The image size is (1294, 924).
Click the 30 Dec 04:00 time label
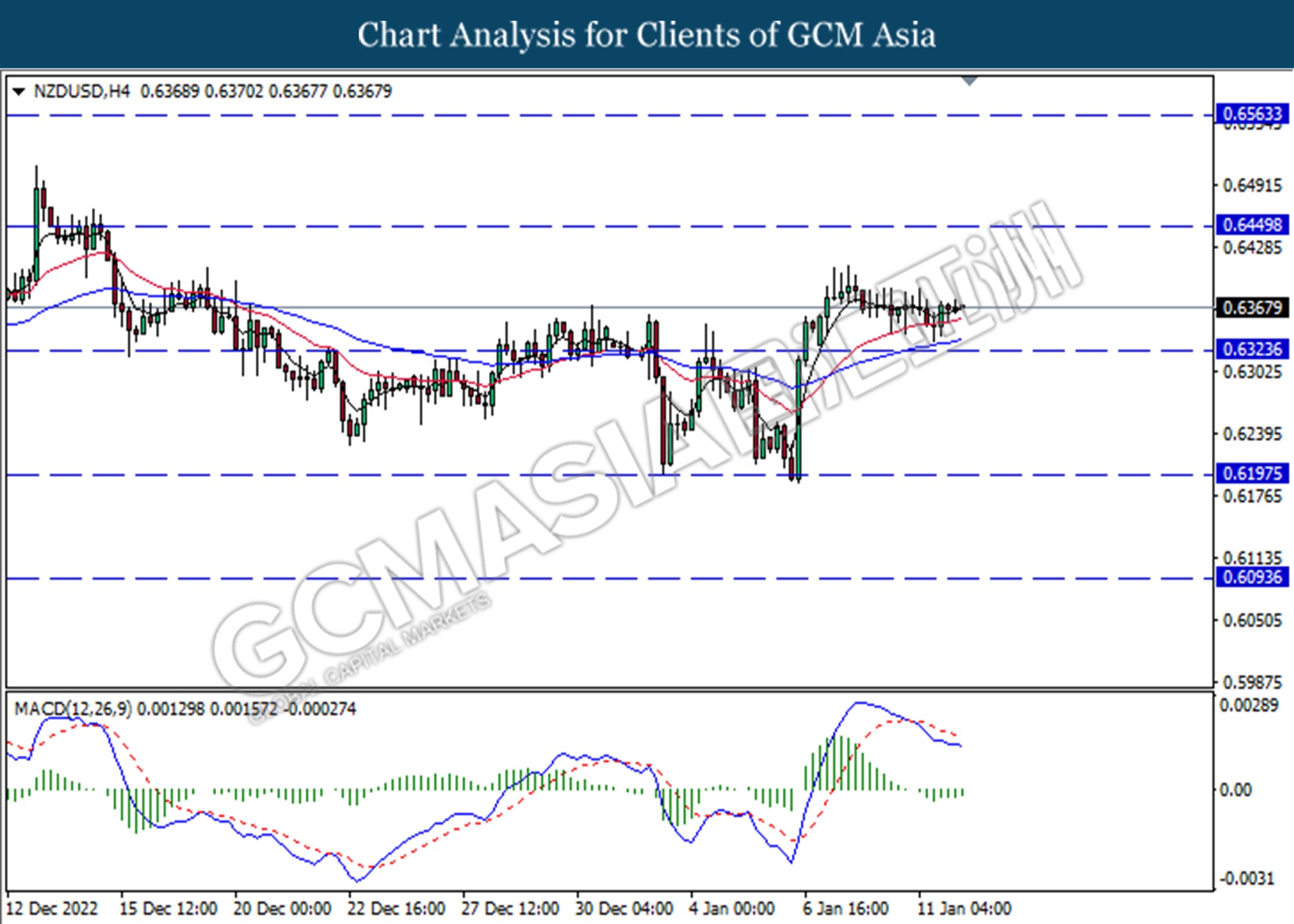click(624, 908)
